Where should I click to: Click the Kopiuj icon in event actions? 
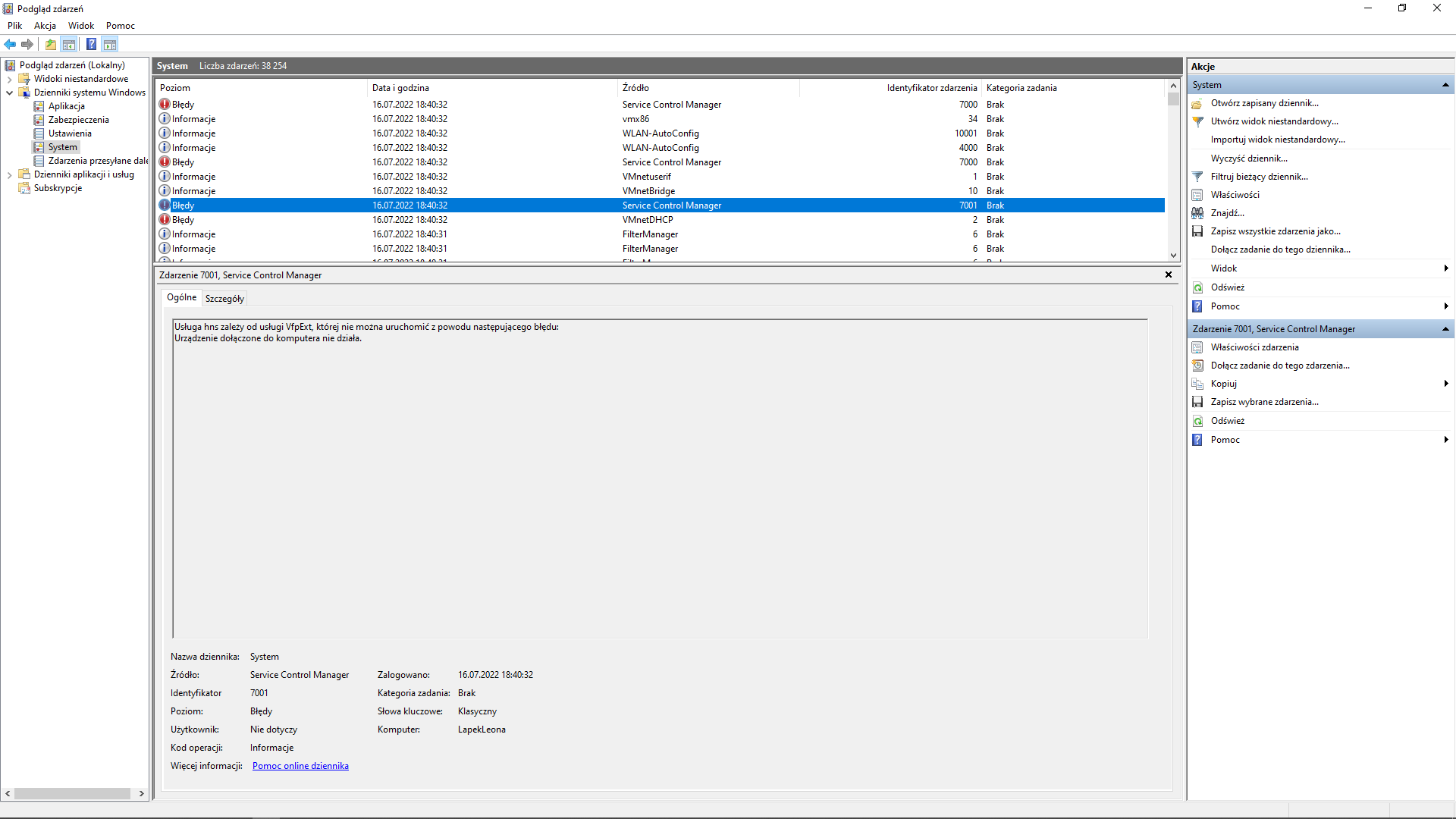[1197, 384]
